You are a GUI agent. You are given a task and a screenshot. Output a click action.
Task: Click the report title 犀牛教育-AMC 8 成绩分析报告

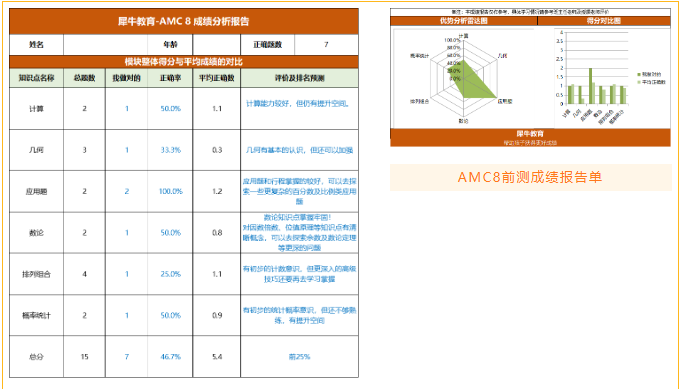pyautogui.click(x=183, y=21)
